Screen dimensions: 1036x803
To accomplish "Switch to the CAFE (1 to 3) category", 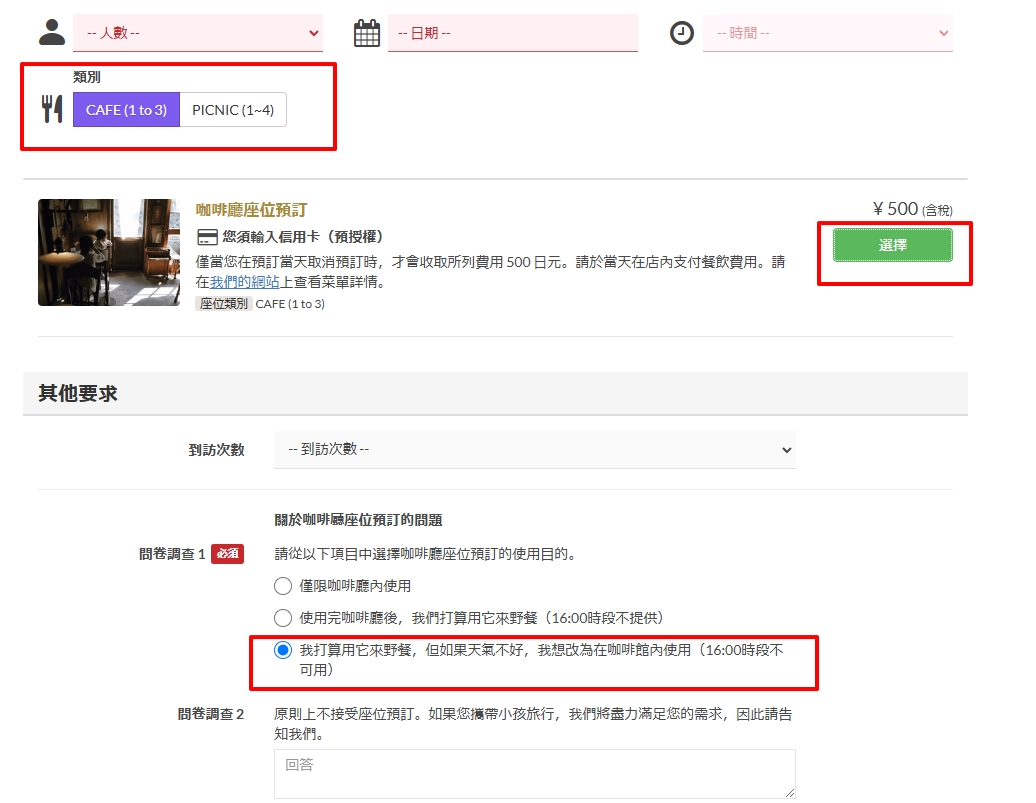I will (126, 110).
